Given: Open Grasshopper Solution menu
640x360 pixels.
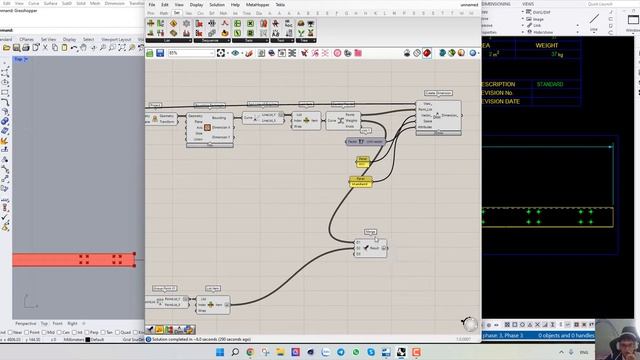Looking at the screenshot, I should 217,5.
